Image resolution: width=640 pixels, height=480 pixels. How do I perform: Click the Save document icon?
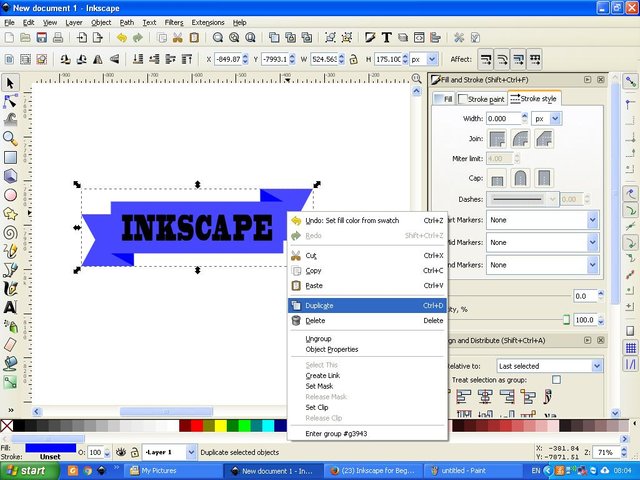click(x=42, y=38)
